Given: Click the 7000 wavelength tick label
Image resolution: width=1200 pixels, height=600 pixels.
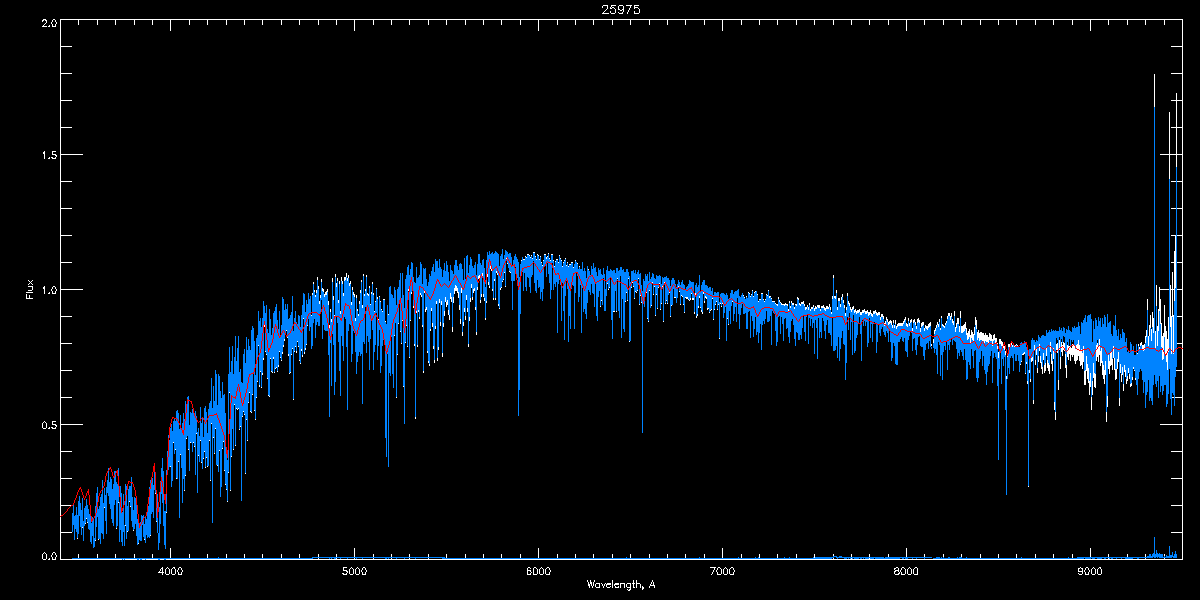Looking at the screenshot, I should pyautogui.click(x=722, y=572).
